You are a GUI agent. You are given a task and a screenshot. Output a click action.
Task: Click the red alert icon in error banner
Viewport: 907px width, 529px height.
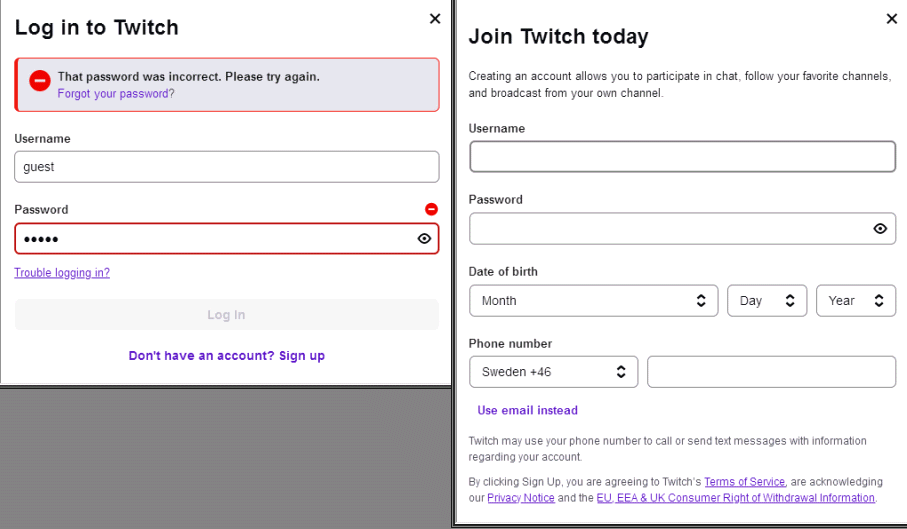40,81
